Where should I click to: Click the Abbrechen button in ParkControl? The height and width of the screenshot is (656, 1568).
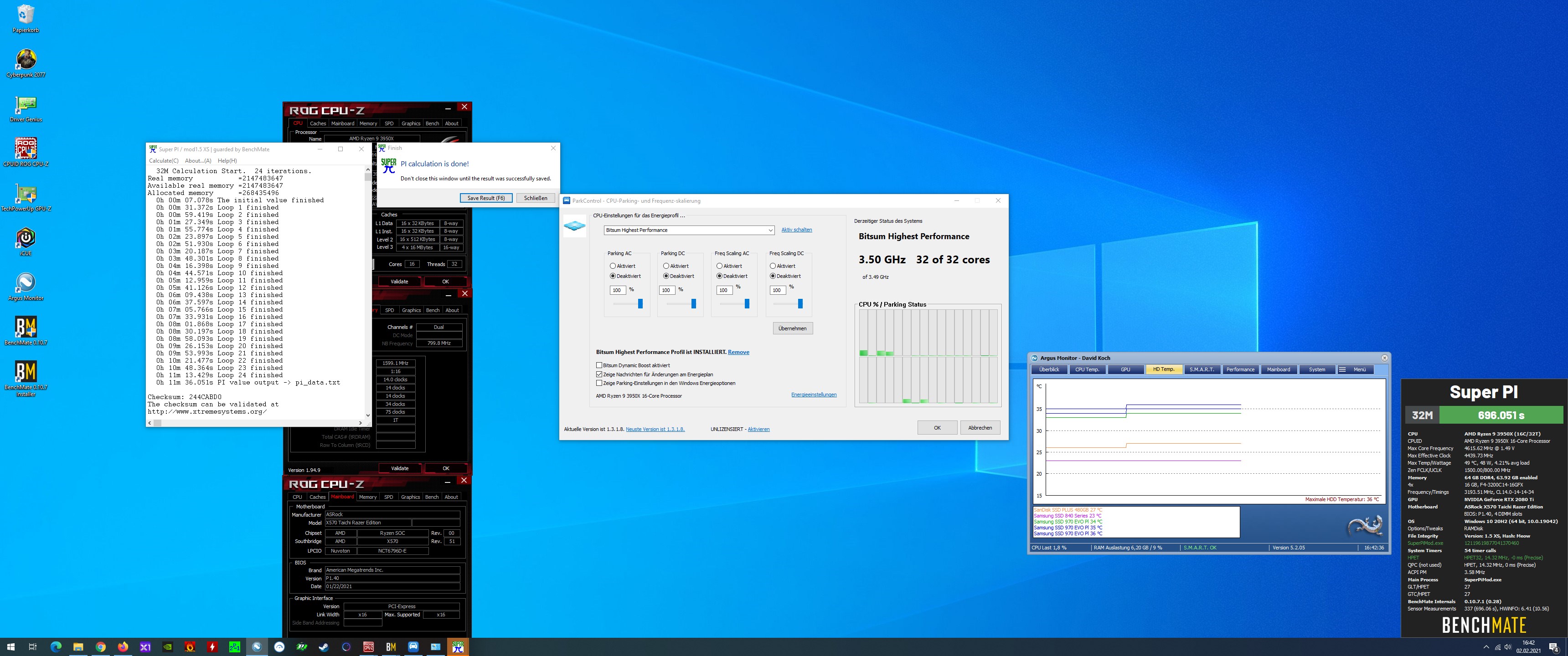click(980, 428)
